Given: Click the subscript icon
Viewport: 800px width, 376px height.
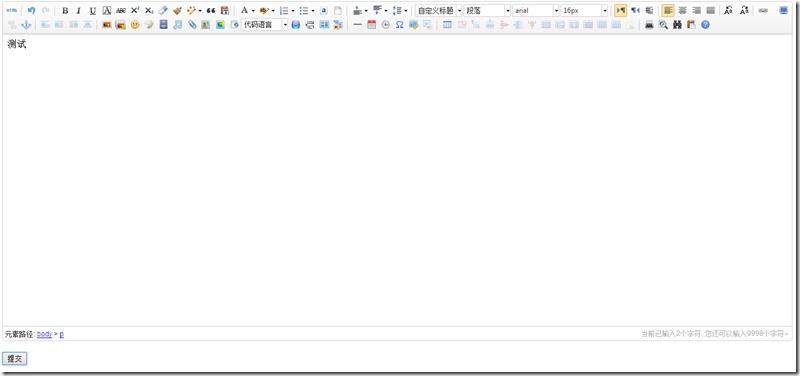Looking at the screenshot, I should [148, 10].
